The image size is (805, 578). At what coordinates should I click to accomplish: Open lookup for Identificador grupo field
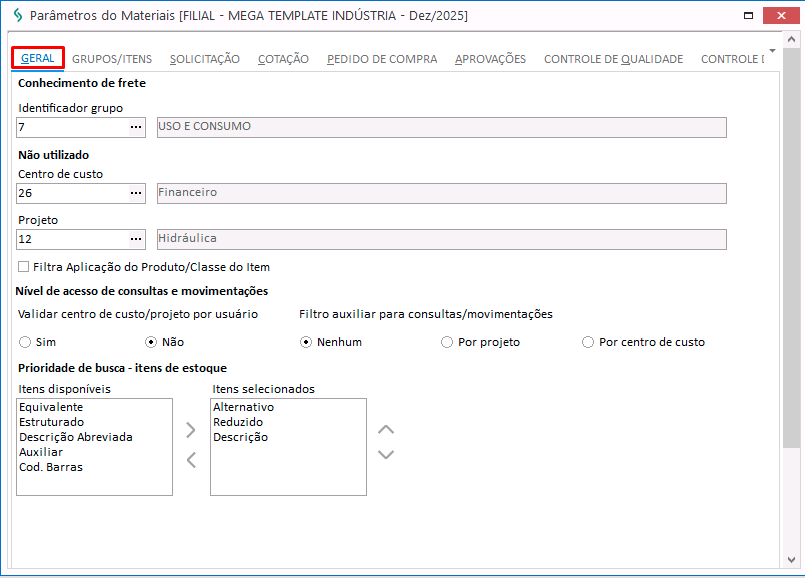tap(136, 127)
